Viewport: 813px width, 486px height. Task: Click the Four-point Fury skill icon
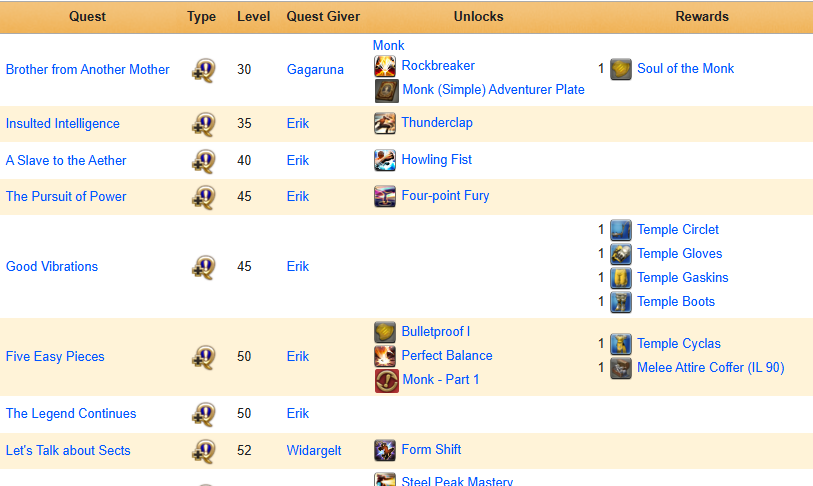(x=385, y=196)
